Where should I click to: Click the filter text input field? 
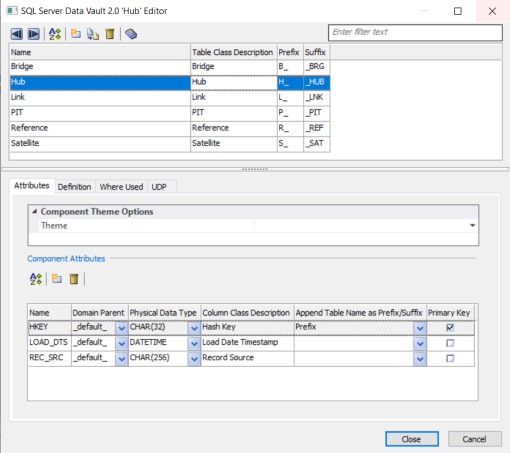coord(415,32)
